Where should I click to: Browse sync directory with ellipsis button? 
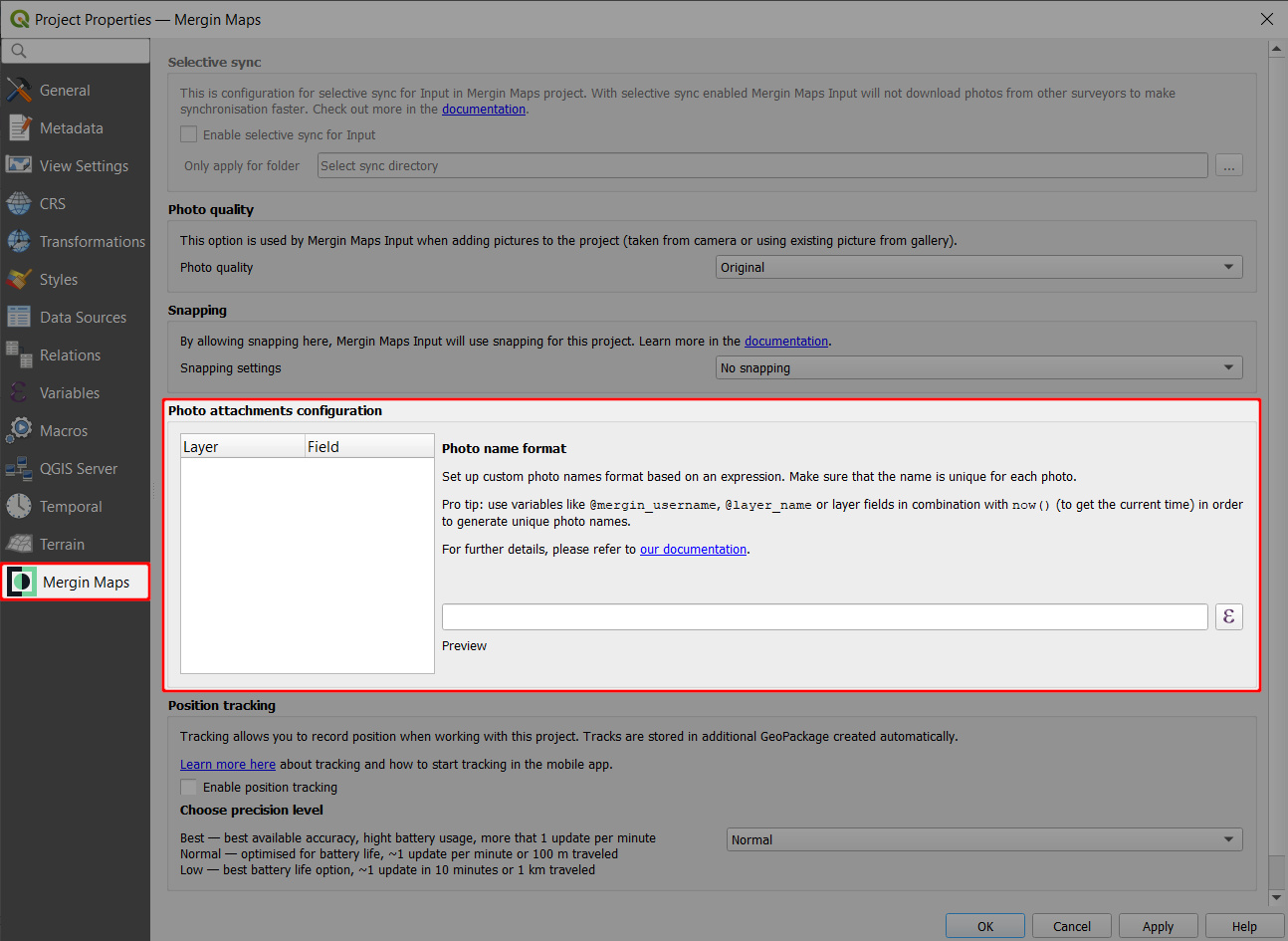point(1229,165)
